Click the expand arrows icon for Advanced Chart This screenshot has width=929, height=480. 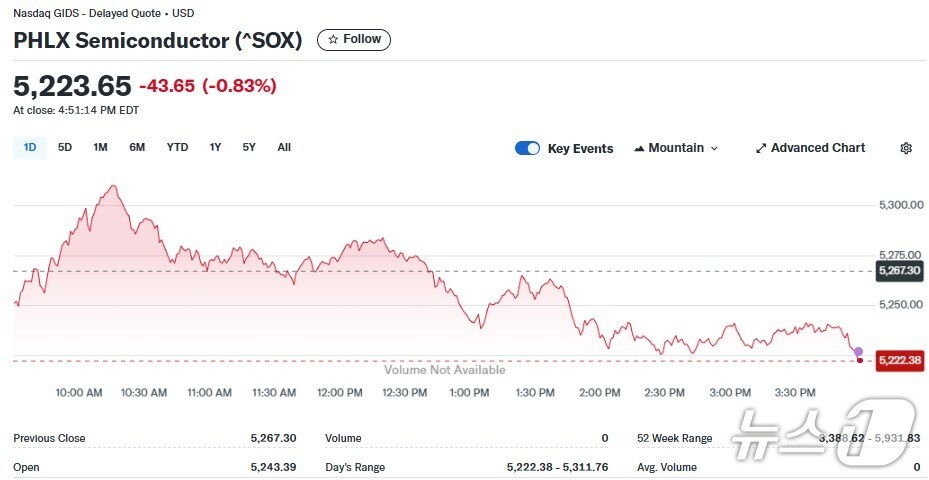pyautogui.click(x=761, y=148)
